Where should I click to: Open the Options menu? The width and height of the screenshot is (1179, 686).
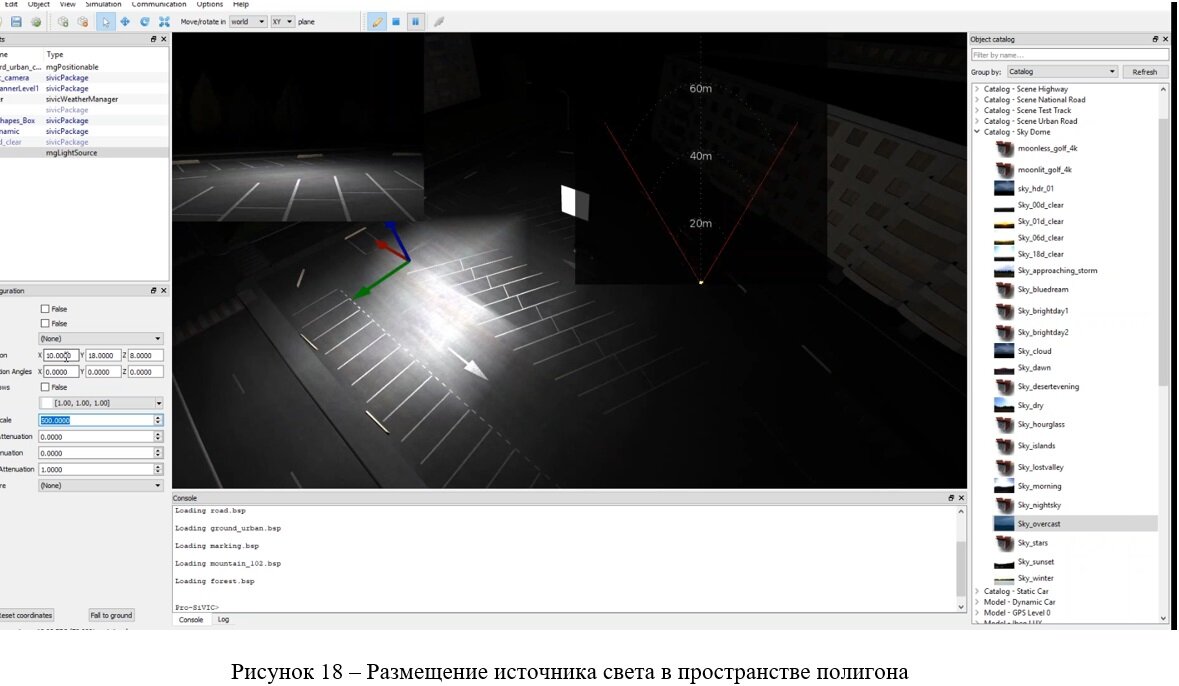(210, 5)
